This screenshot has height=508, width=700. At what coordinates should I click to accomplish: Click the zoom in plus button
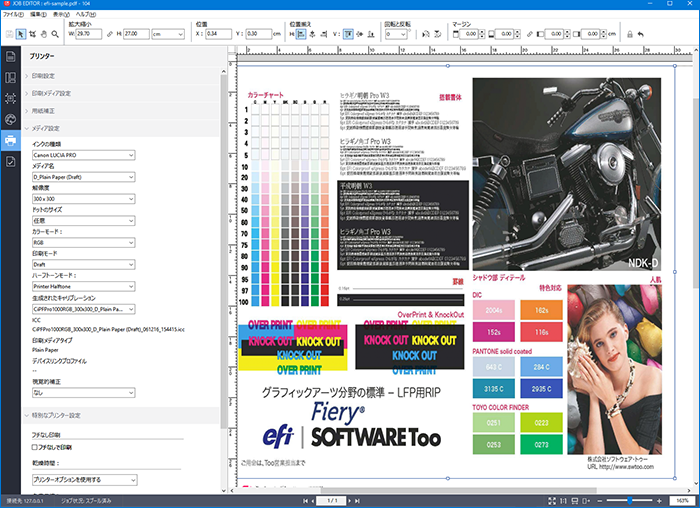[x=659, y=501]
